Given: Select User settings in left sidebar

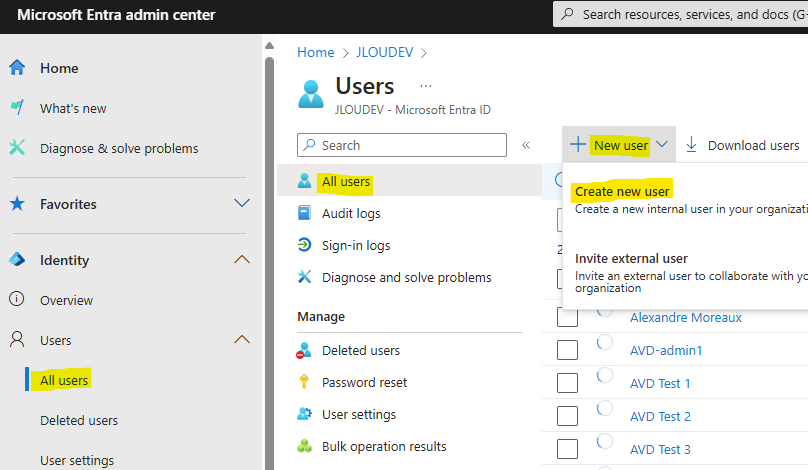Looking at the screenshot, I should [x=77, y=460].
